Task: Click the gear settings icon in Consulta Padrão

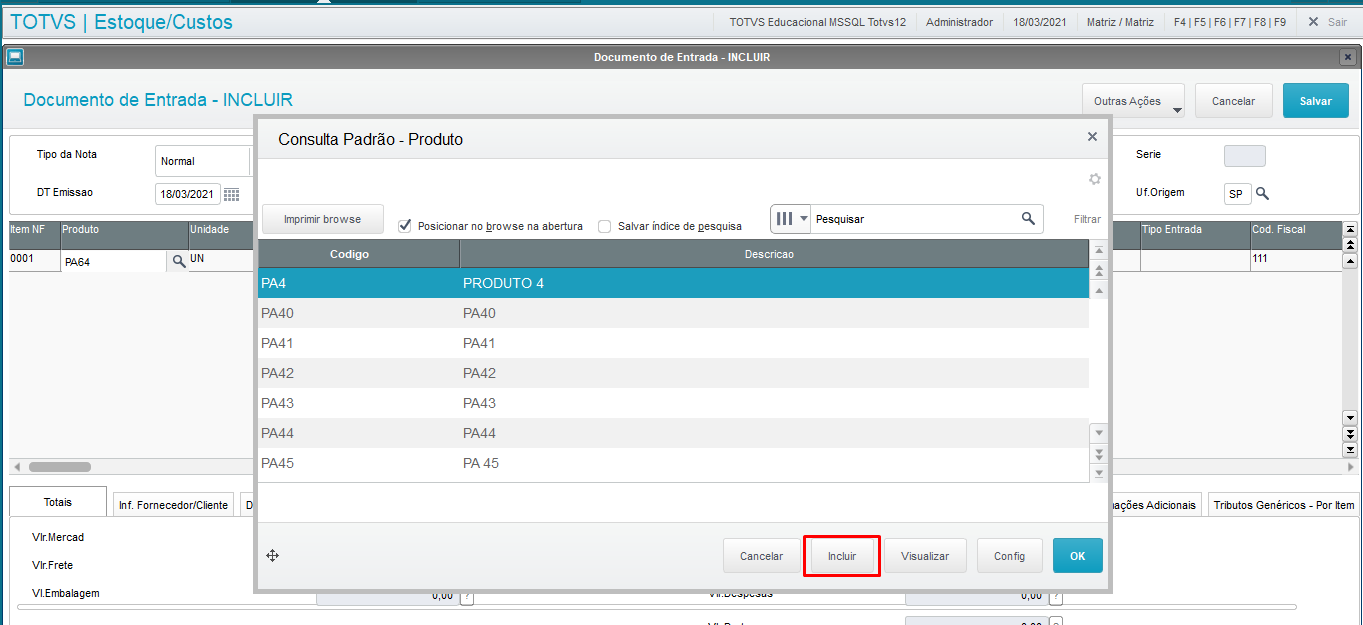Action: pyautogui.click(x=1094, y=179)
